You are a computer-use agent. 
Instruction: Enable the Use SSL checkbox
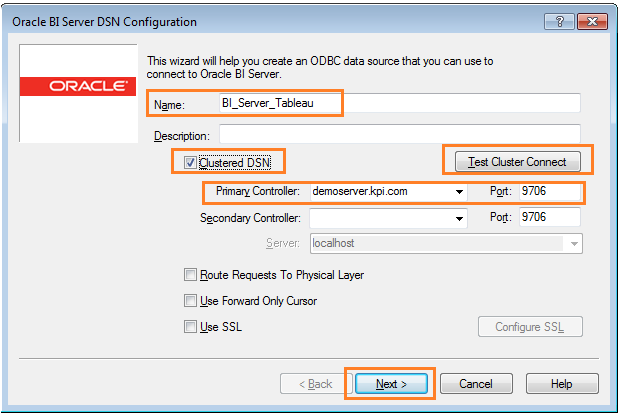coord(191,326)
